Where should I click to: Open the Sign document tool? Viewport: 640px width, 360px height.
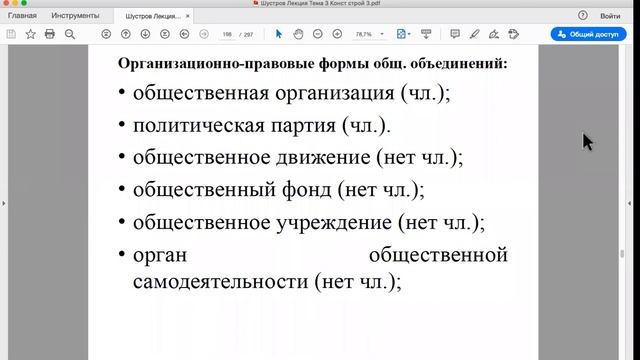click(x=494, y=34)
